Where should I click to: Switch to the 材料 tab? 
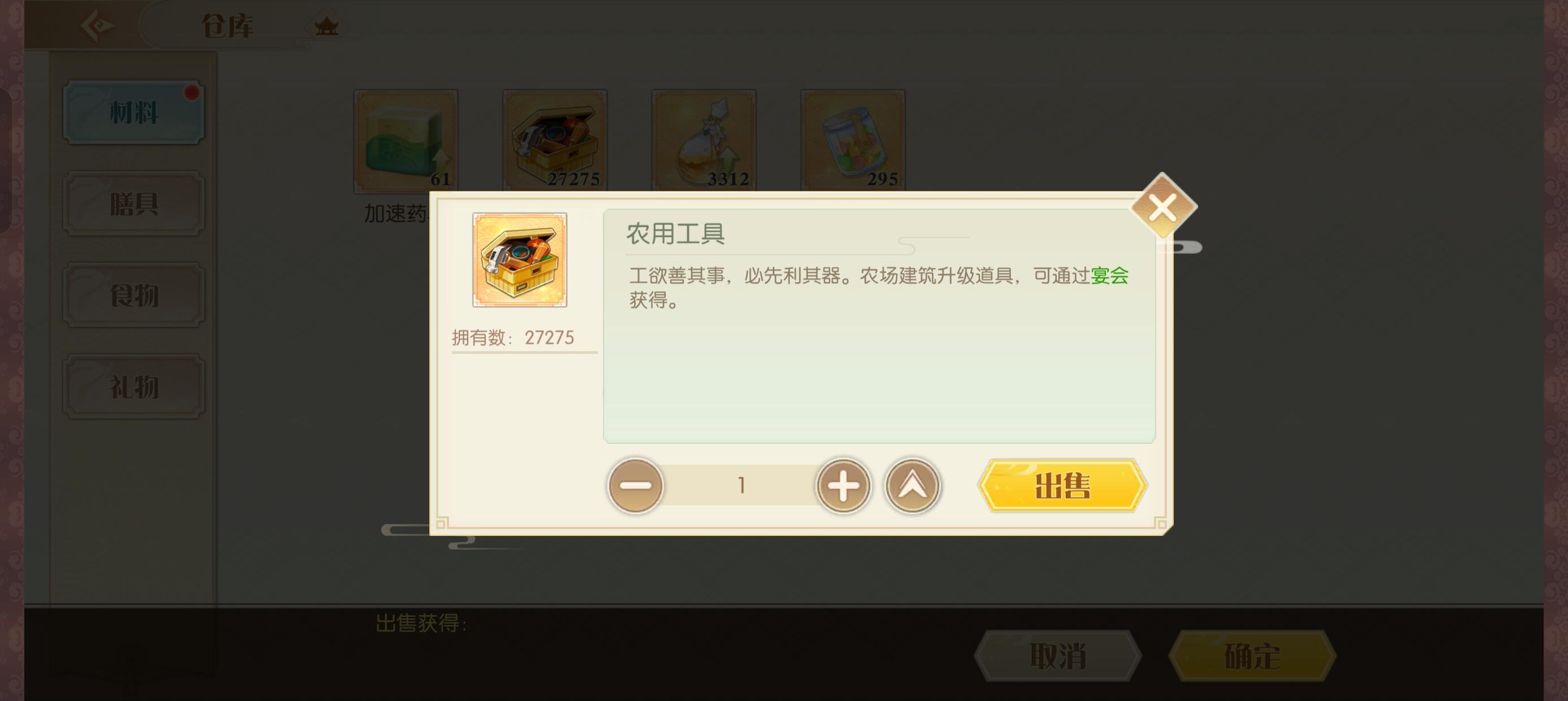(x=133, y=112)
